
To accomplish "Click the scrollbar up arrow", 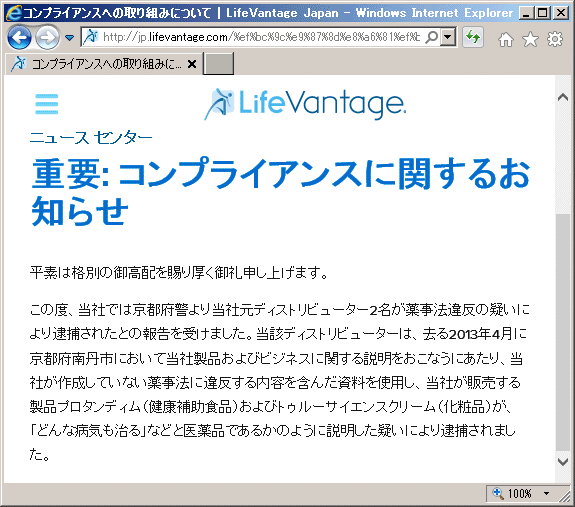I will pos(563,97).
